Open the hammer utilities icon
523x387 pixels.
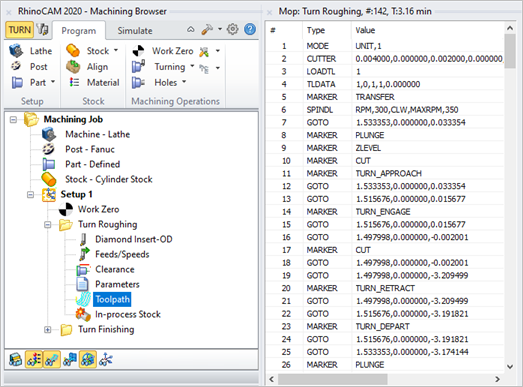click(207, 30)
